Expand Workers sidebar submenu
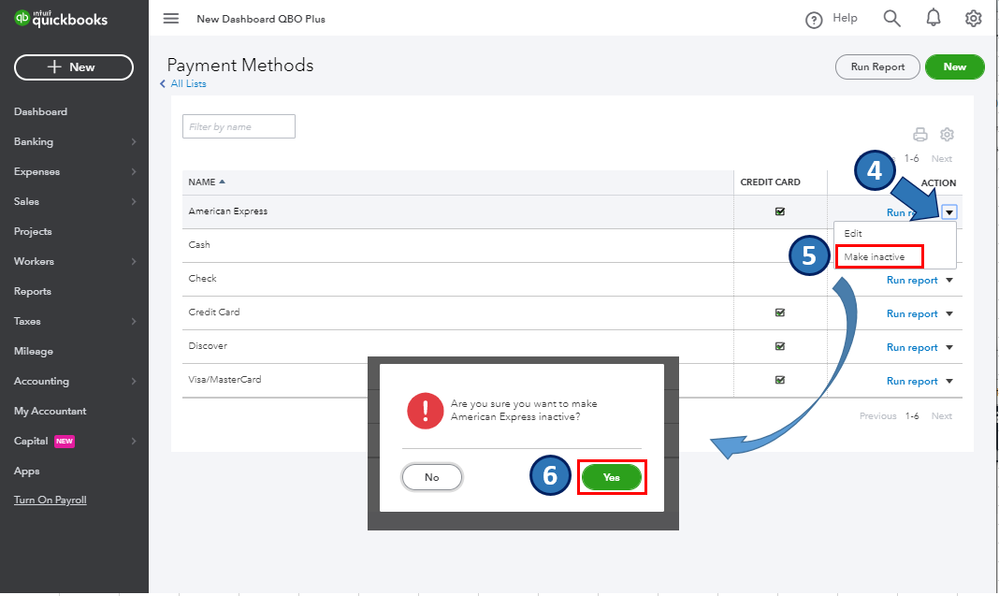This screenshot has height=596, width=999. [134, 261]
